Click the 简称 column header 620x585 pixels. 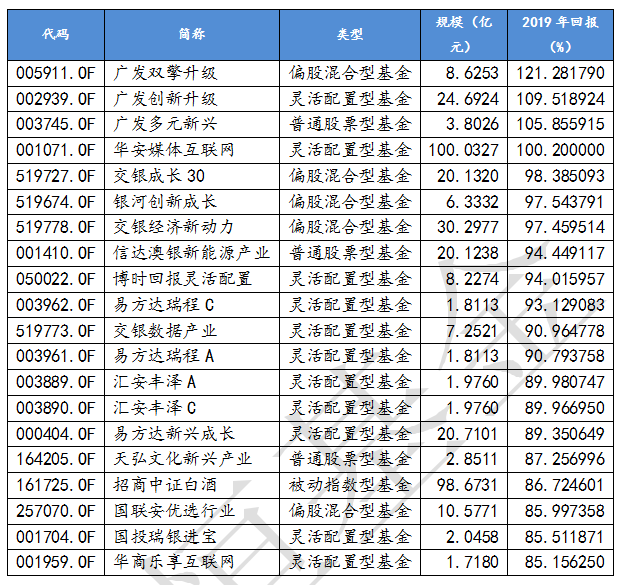click(192, 34)
